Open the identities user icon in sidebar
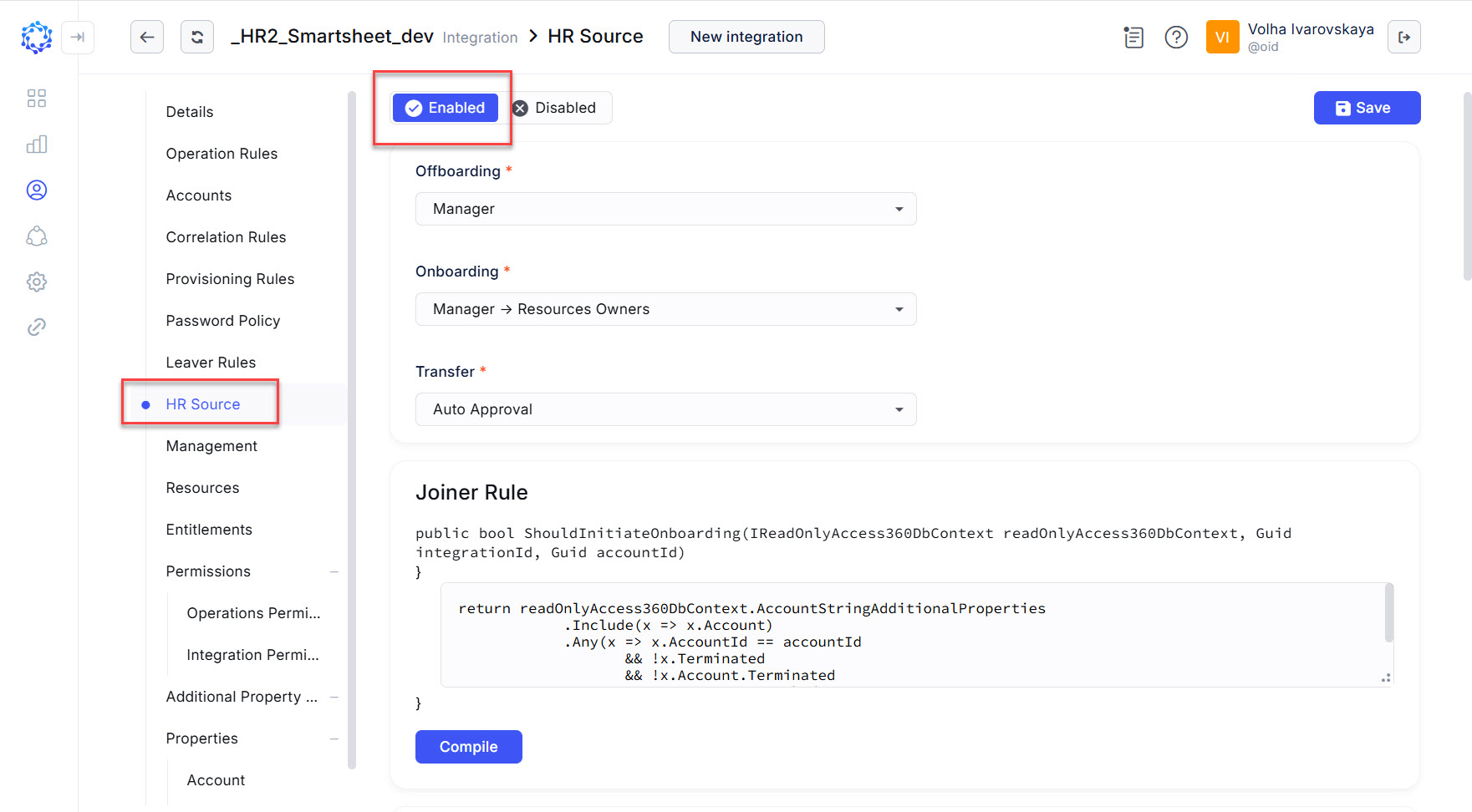Viewport: 1472px width, 812px height. pos(36,190)
